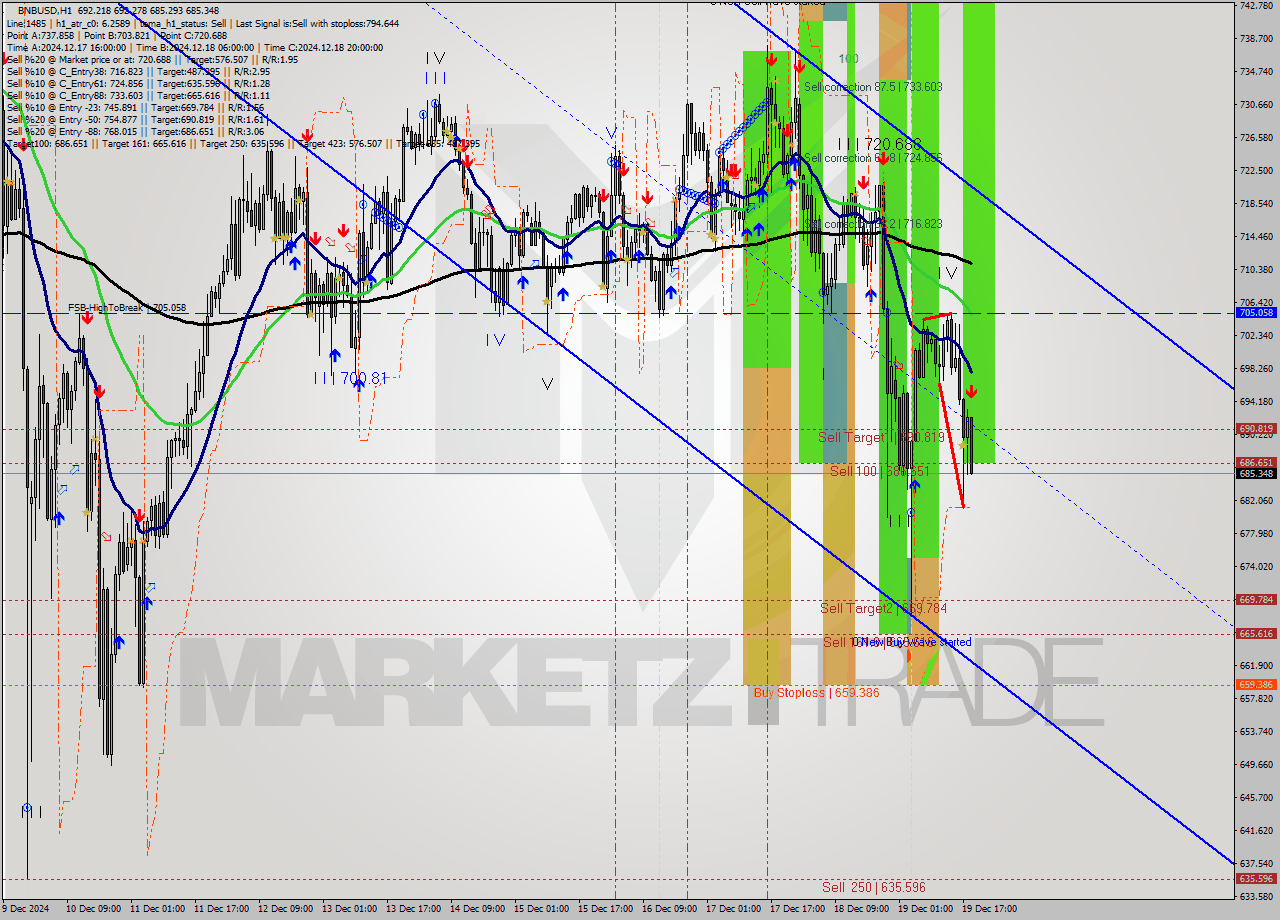Click the 'Sell %10 @ C_Entry38: 716.823' line
The image size is (1280, 920).
tap(138, 71)
